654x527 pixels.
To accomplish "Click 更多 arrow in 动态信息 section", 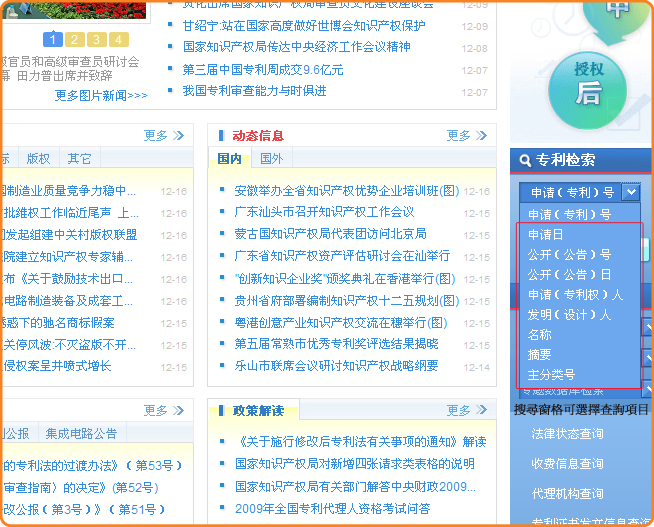I will click(467, 136).
